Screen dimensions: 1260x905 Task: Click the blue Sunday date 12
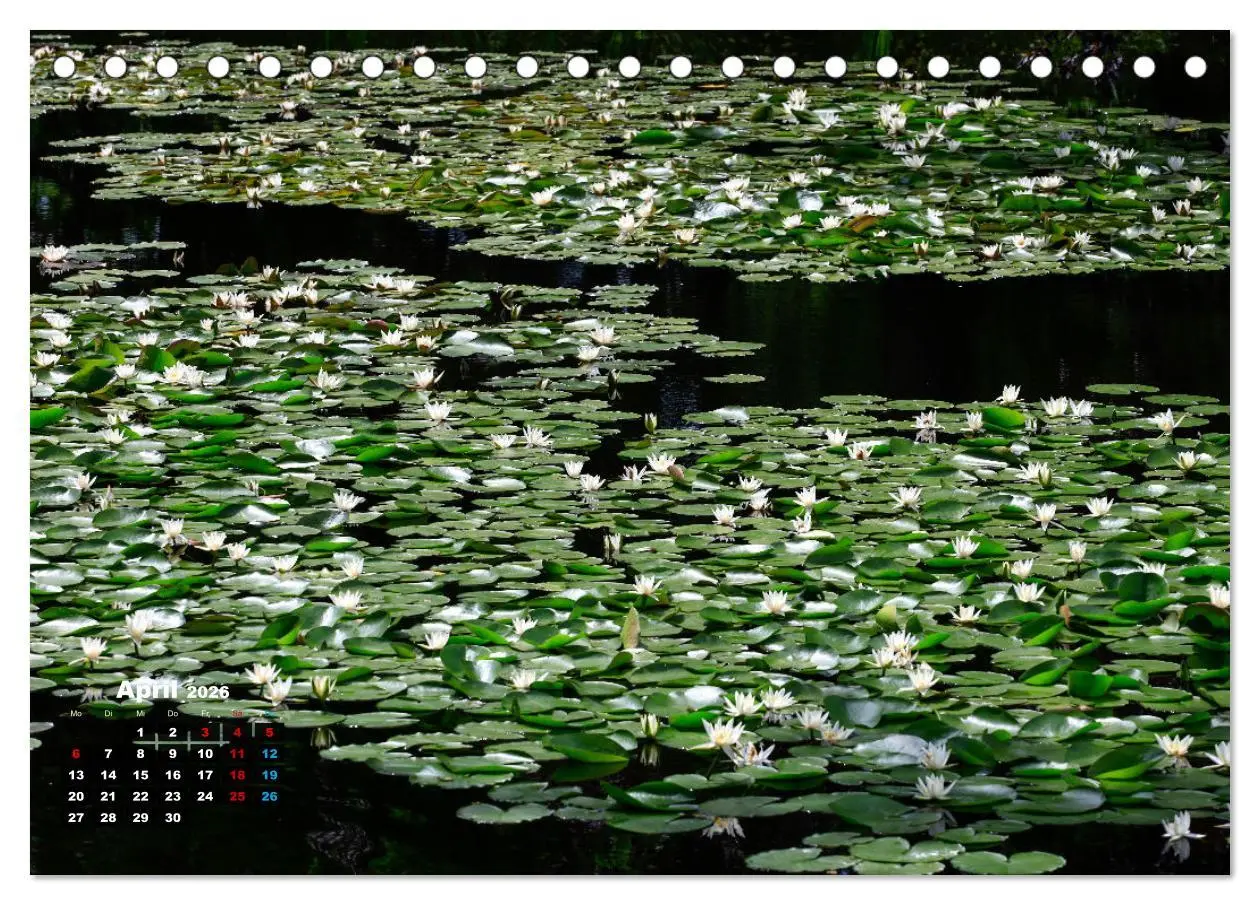click(269, 754)
